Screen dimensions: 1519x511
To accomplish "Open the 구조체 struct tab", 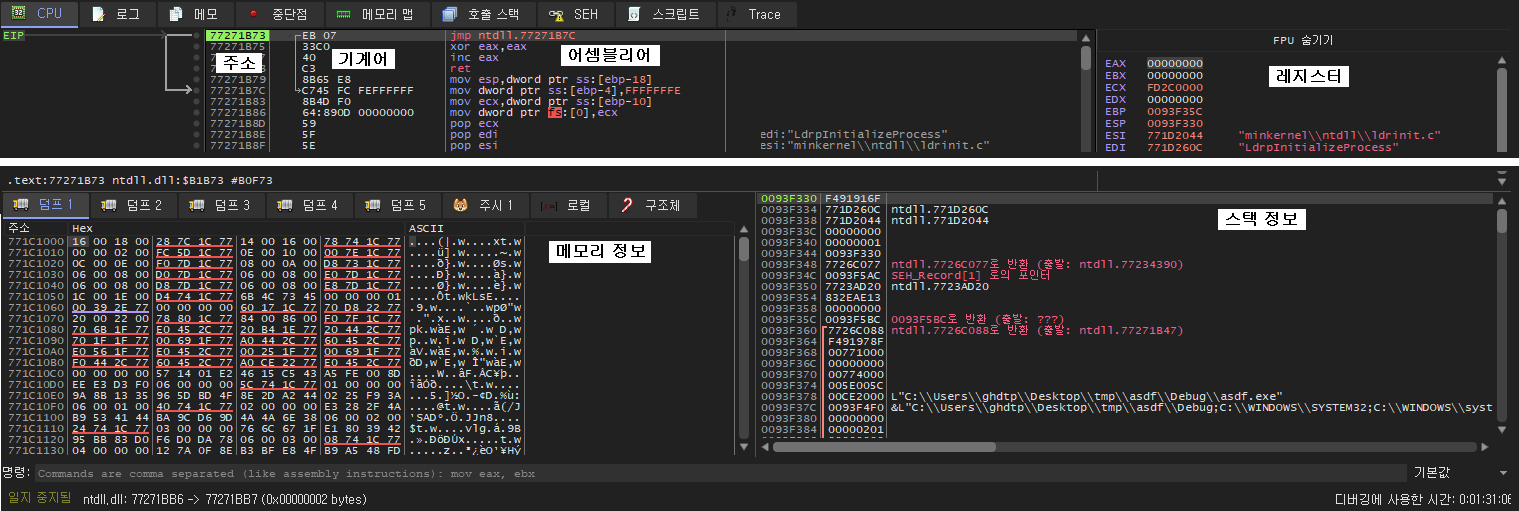I will 651,205.
